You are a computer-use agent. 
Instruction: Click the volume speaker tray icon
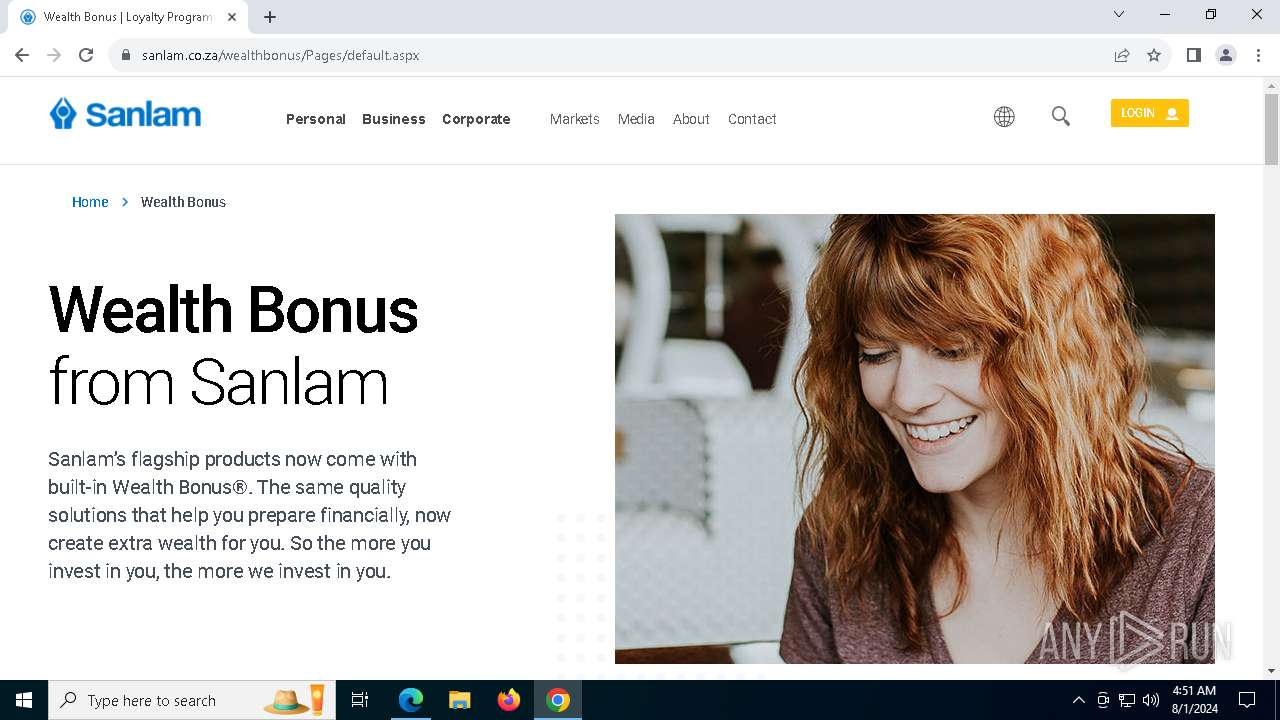(1151, 700)
